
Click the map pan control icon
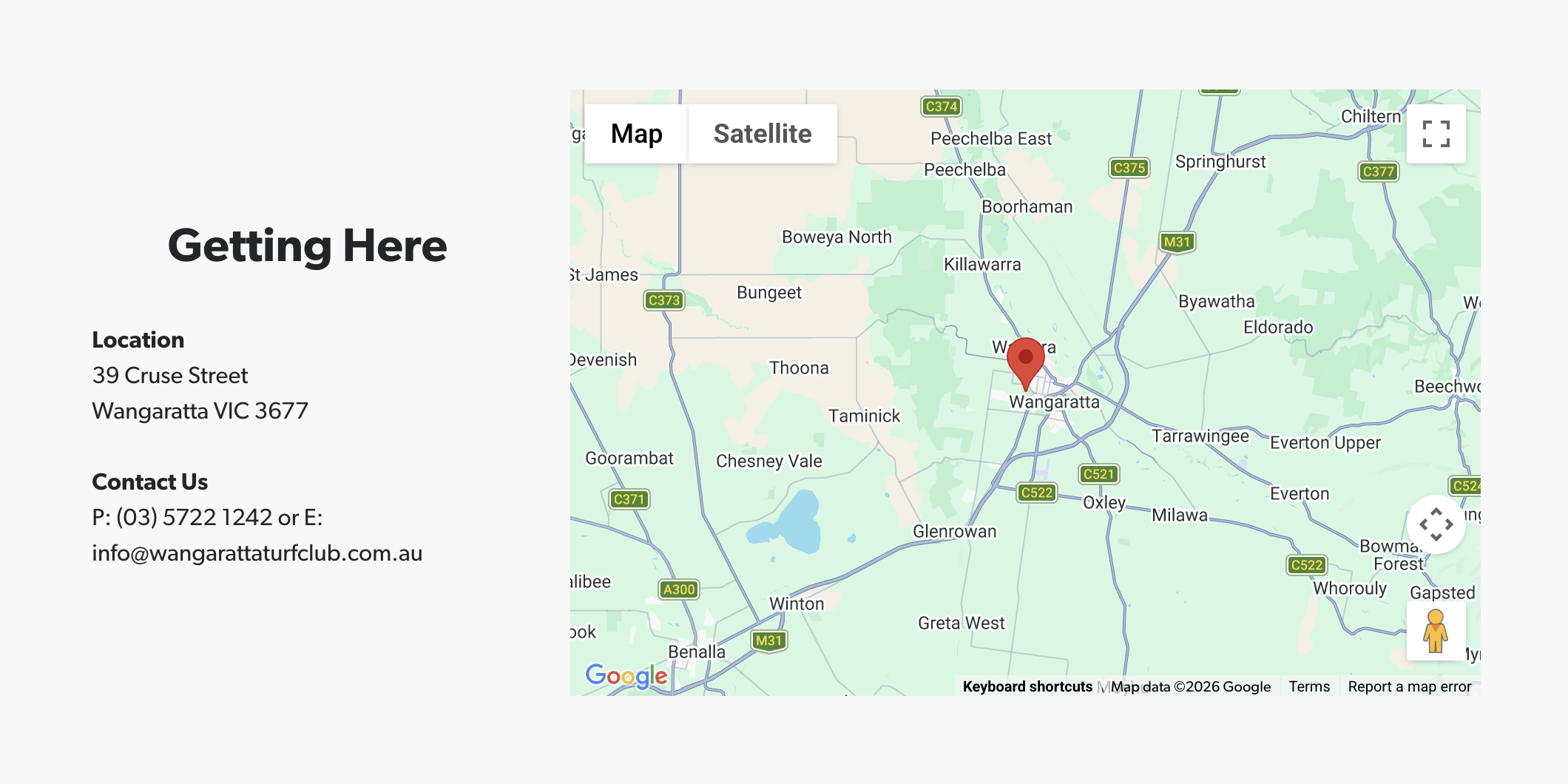click(1436, 524)
